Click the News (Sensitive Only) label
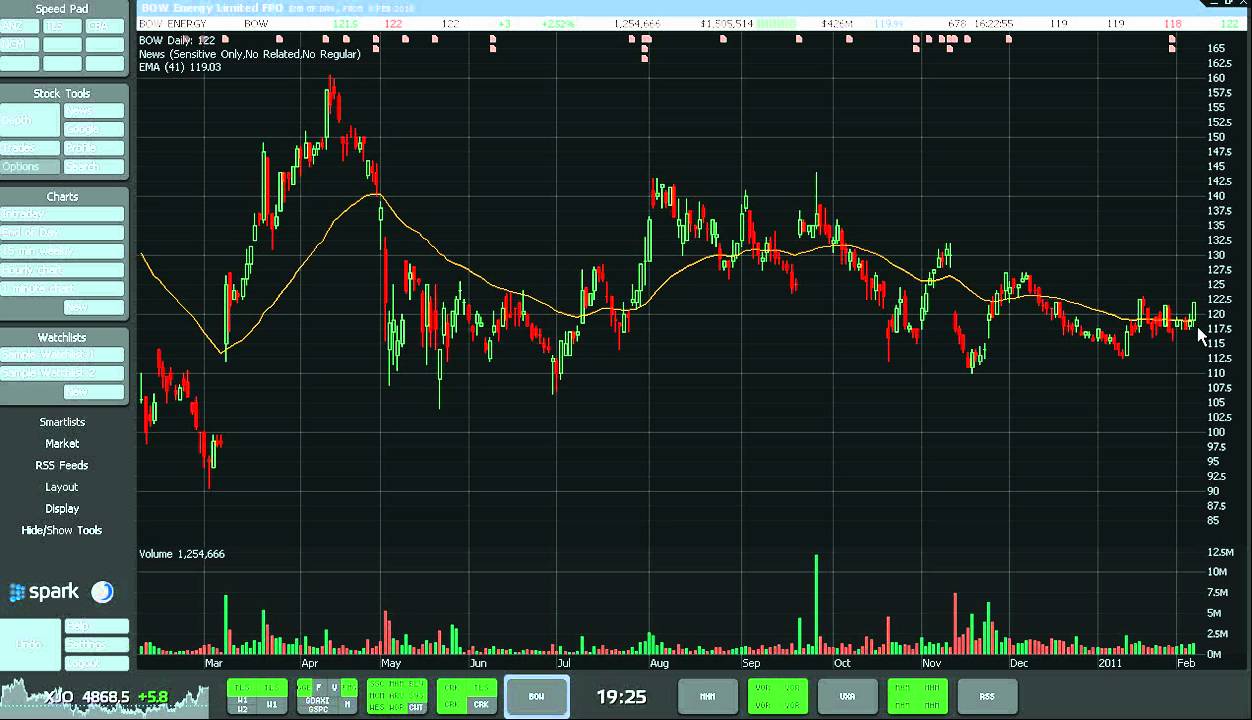1252x720 pixels. pos(250,54)
